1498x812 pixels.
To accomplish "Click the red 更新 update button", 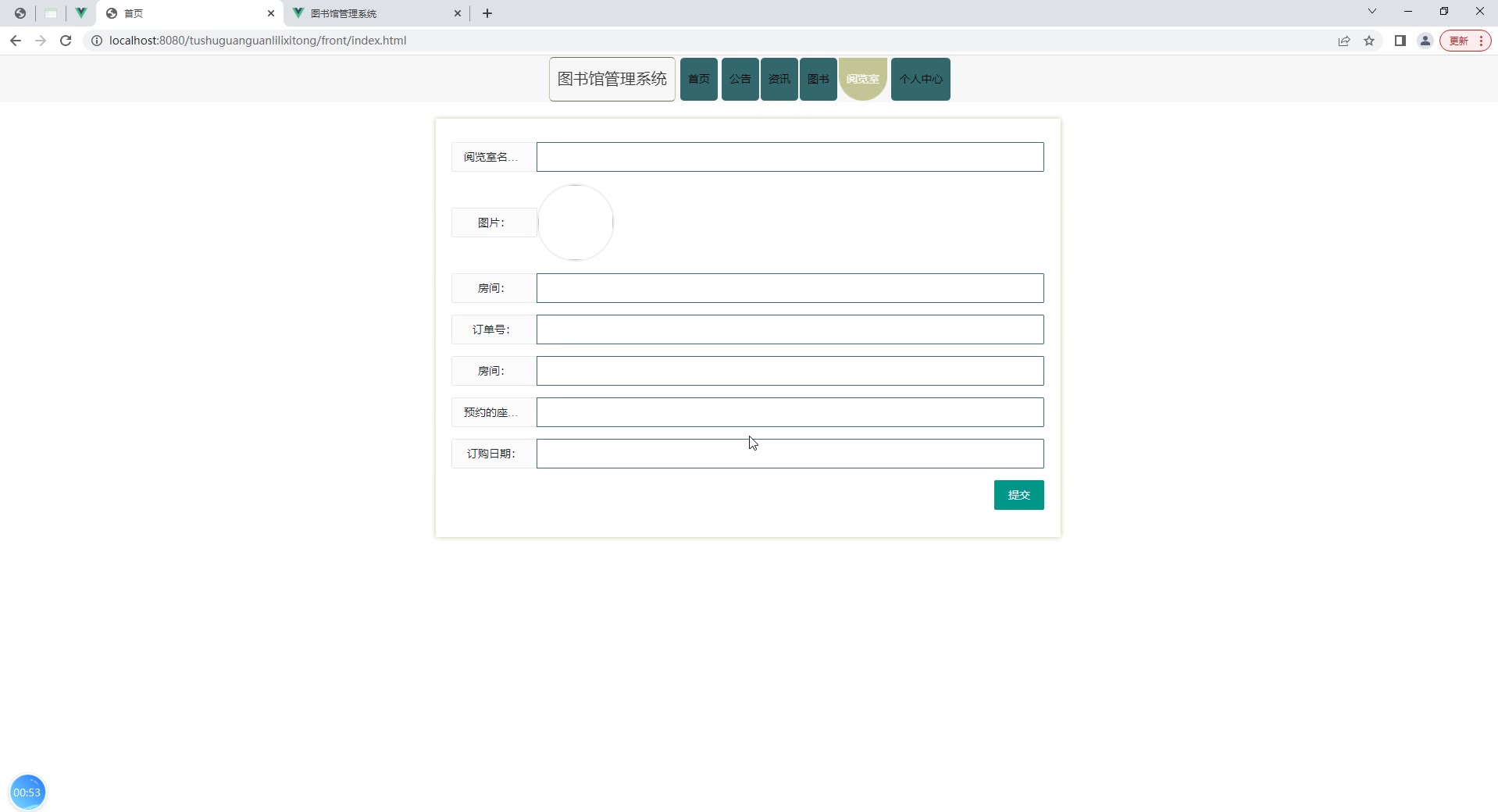I will coord(1465,41).
